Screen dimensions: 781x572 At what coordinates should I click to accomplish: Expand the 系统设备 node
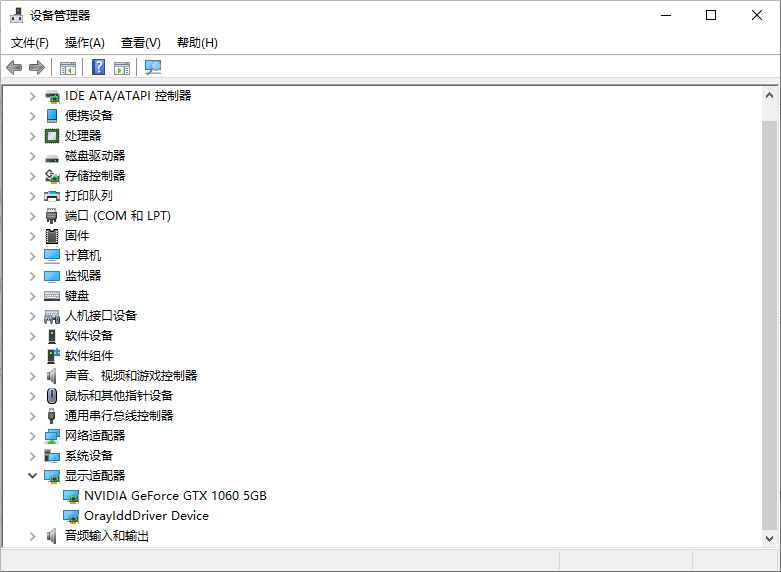tap(32, 456)
